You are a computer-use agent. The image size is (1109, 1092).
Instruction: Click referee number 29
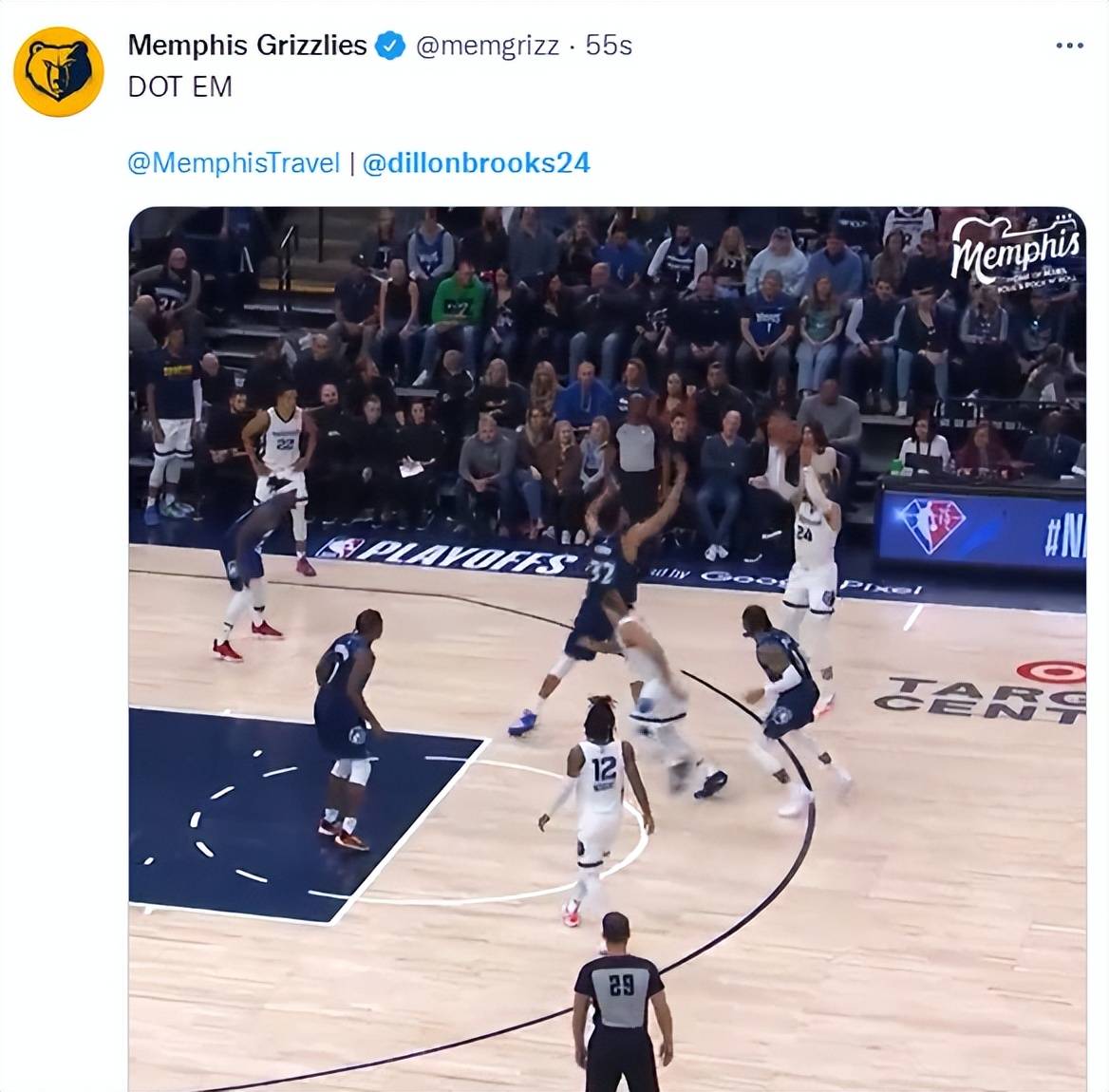622,1002
